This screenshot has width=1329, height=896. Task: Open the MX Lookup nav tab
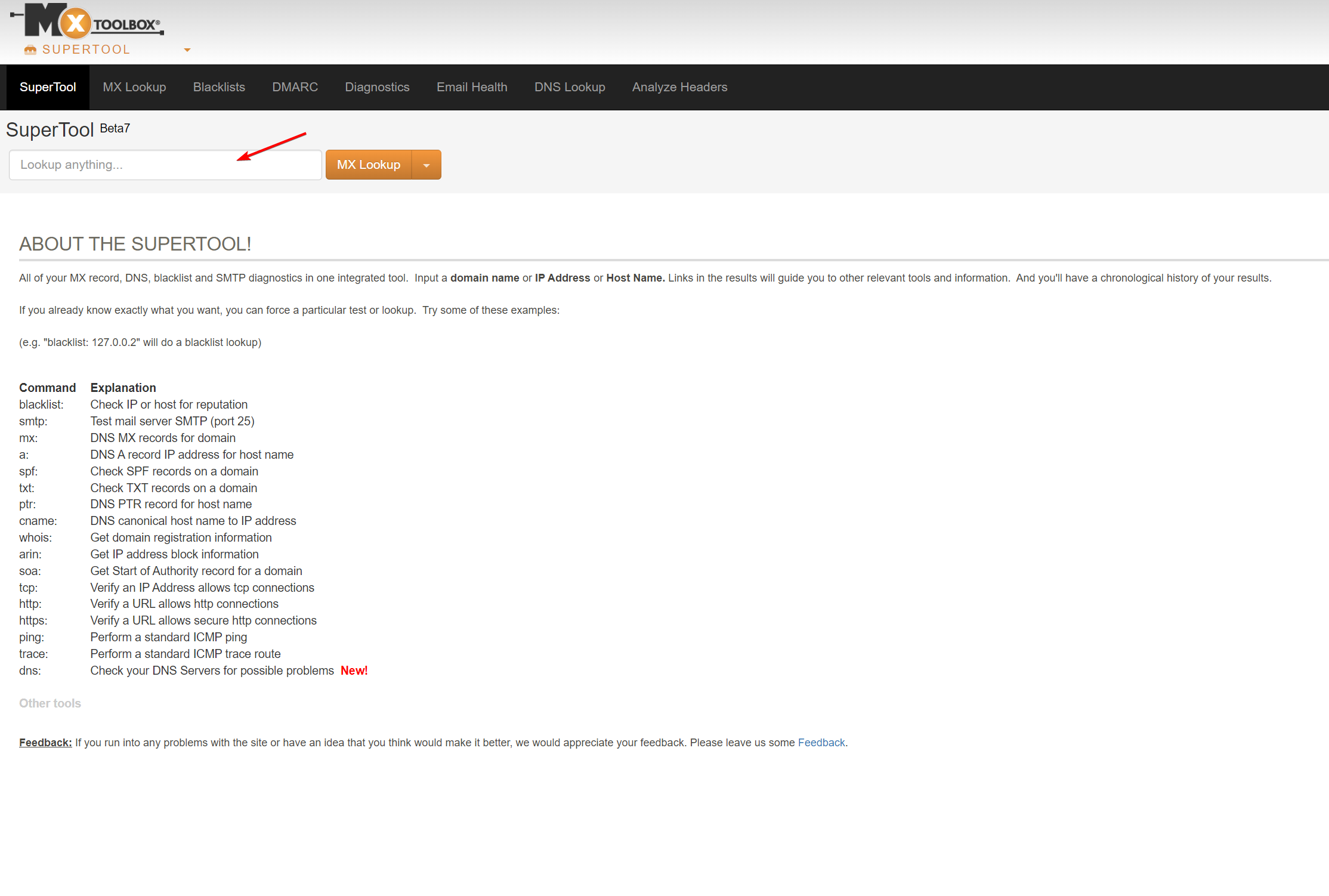click(134, 87)
